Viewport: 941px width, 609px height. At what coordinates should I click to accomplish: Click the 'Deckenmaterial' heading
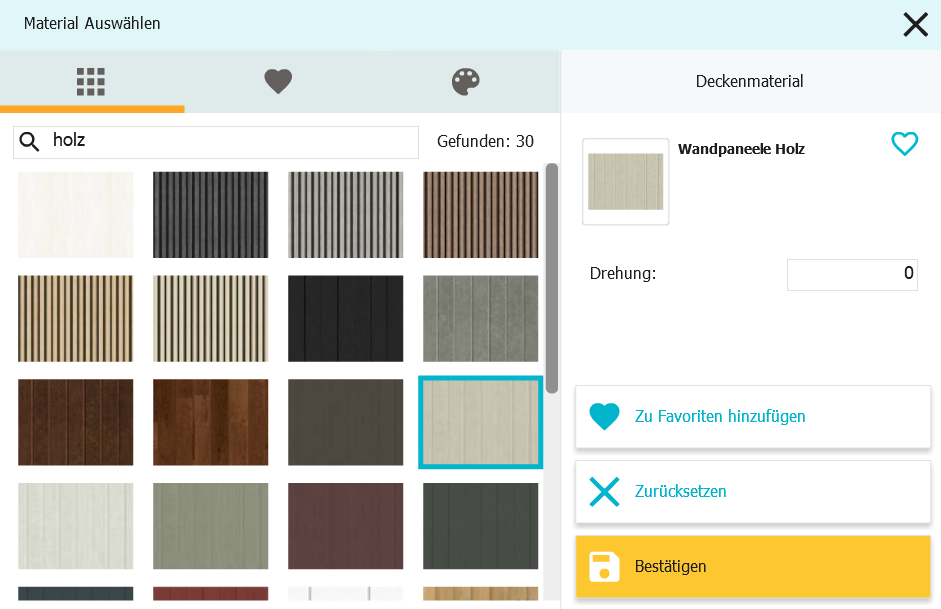pos(749,82)
